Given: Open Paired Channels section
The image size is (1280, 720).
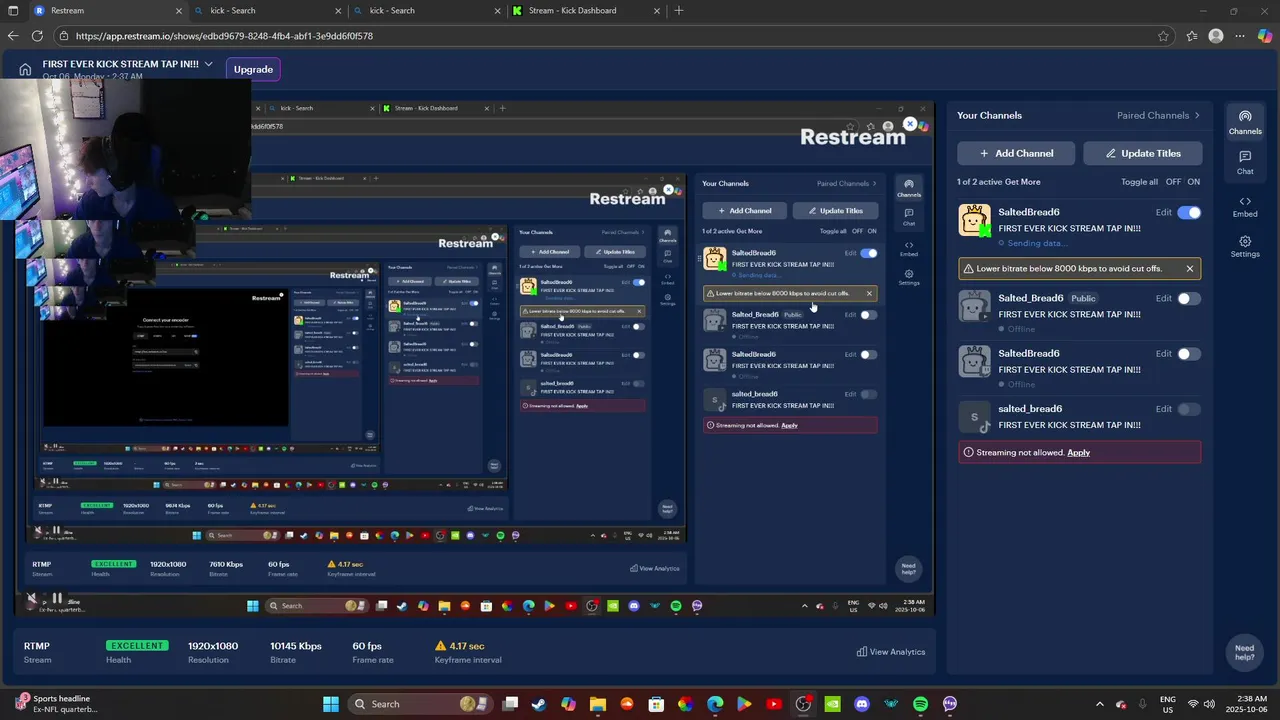Looking at the screenshot, I should coord(1158,115).
